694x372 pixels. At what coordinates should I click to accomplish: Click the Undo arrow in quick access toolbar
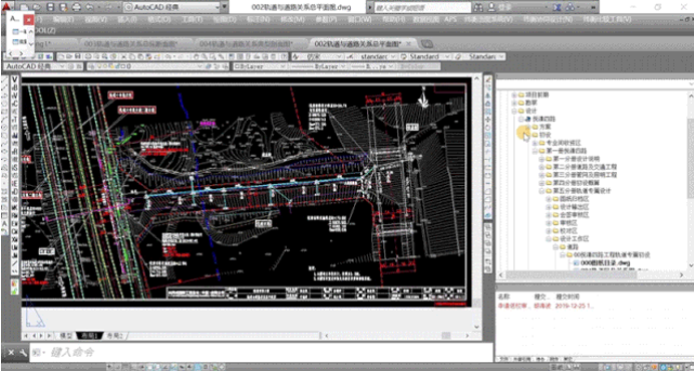[x=89, y=7]
